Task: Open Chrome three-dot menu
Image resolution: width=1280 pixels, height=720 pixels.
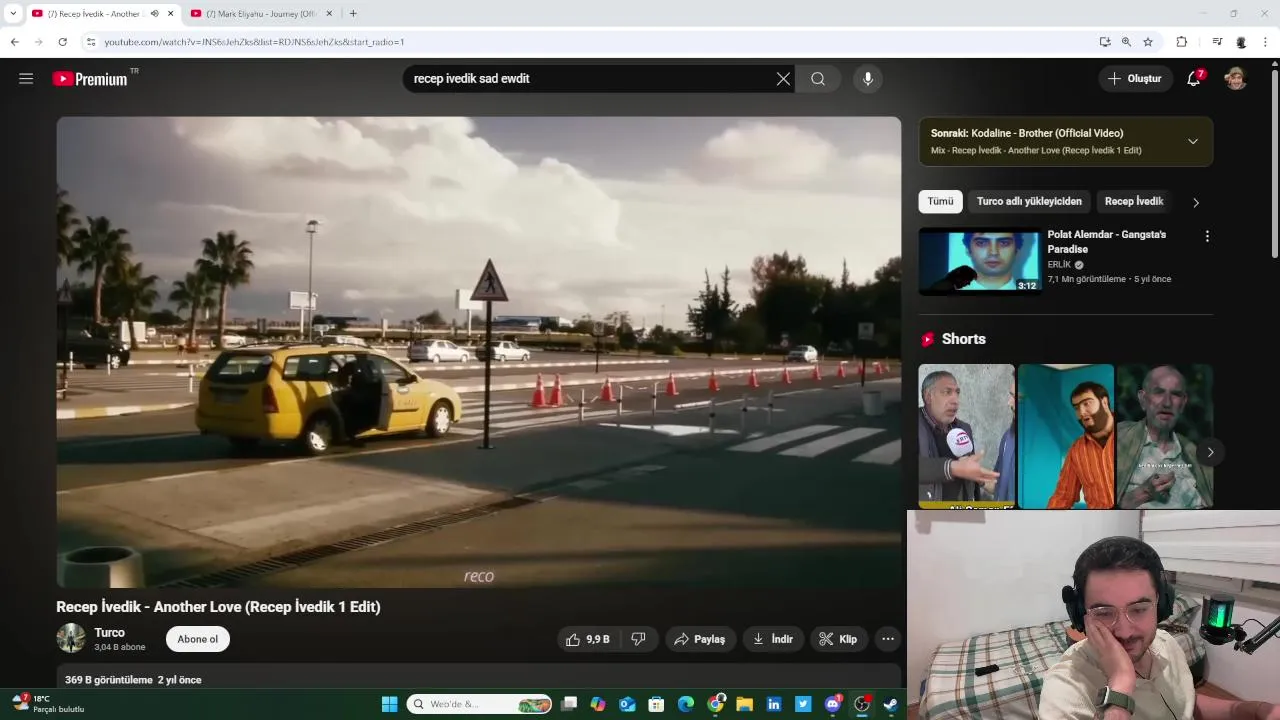Action: click(1266, 42)
